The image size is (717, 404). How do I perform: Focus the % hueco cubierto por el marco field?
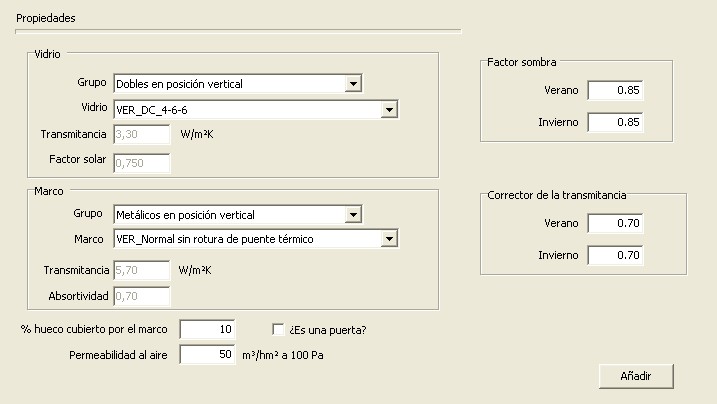(208, 329)
